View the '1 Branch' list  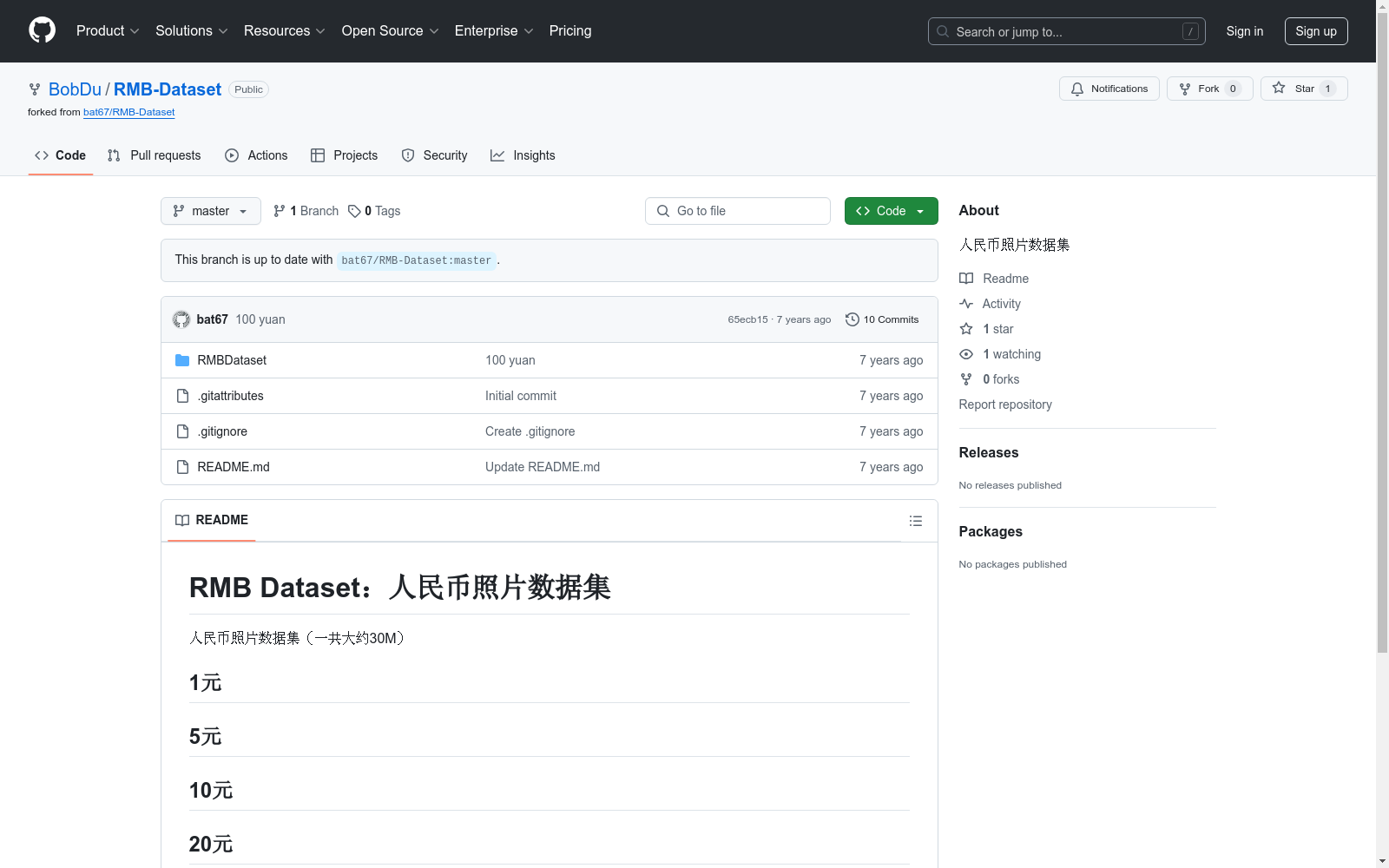(x=306, y=211)
